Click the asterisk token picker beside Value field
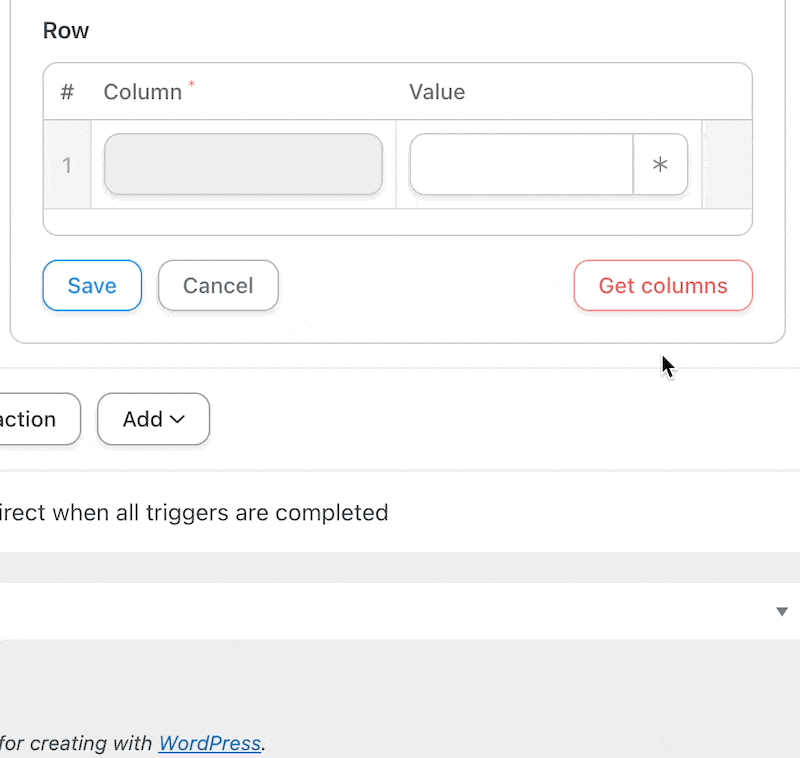Viewport: 800px width, 758px height. pos(661,164)
